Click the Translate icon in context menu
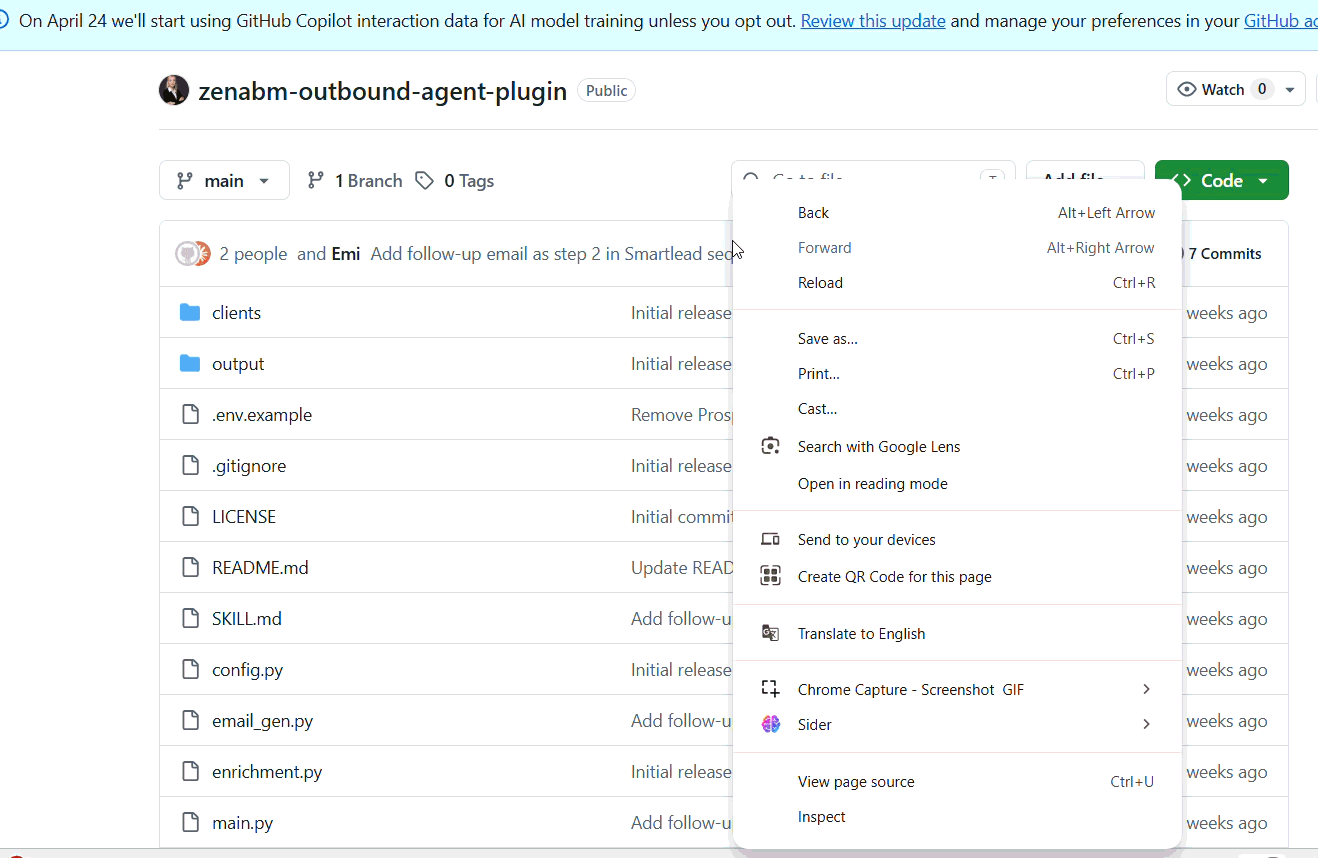The height and width of the screenshot is (858, 1318). click(770, 633)
